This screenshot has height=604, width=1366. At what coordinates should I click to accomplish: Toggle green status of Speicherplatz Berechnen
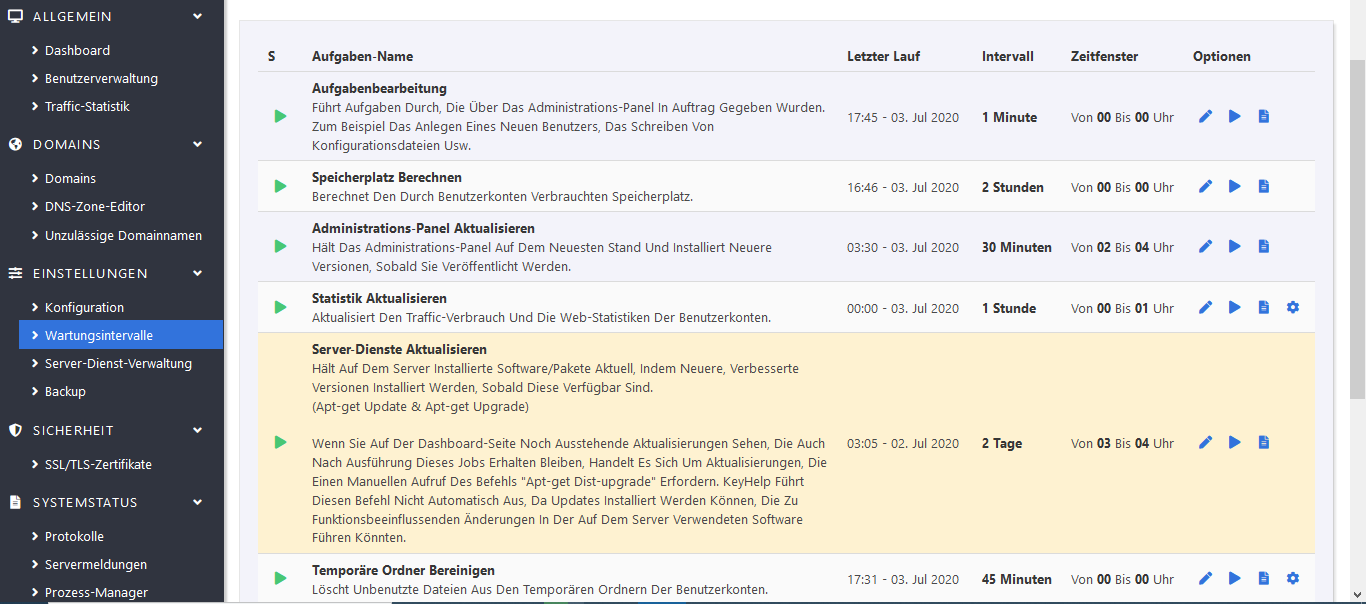(x=280, y=187)
